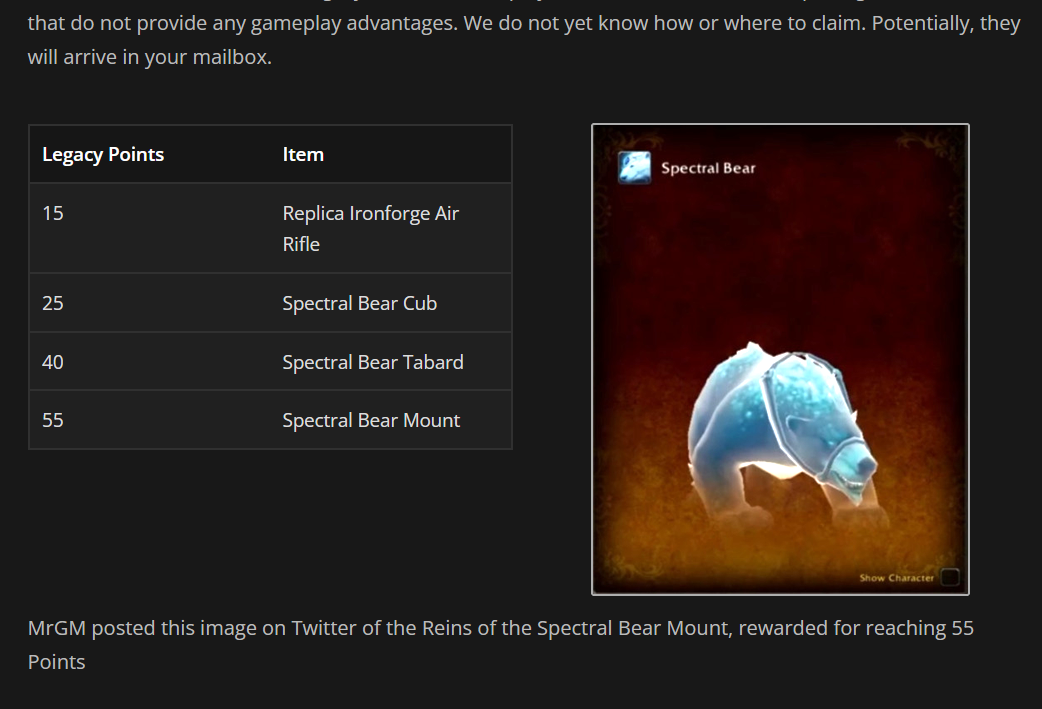This screenshot has width=1042, height=709.
Task: Toggle the Show Character checkbox
Action: [x=950, y=577]
